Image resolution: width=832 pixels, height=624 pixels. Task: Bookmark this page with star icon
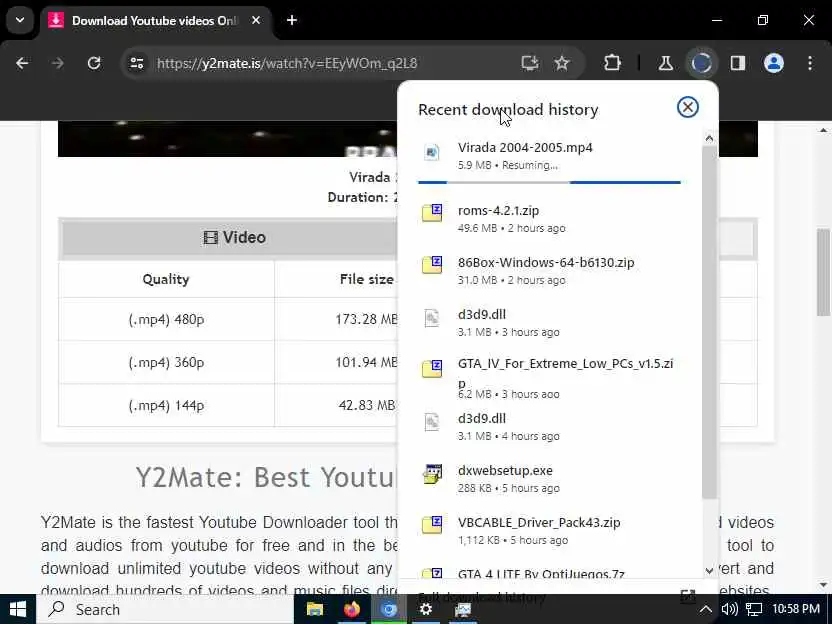point(561,64)
